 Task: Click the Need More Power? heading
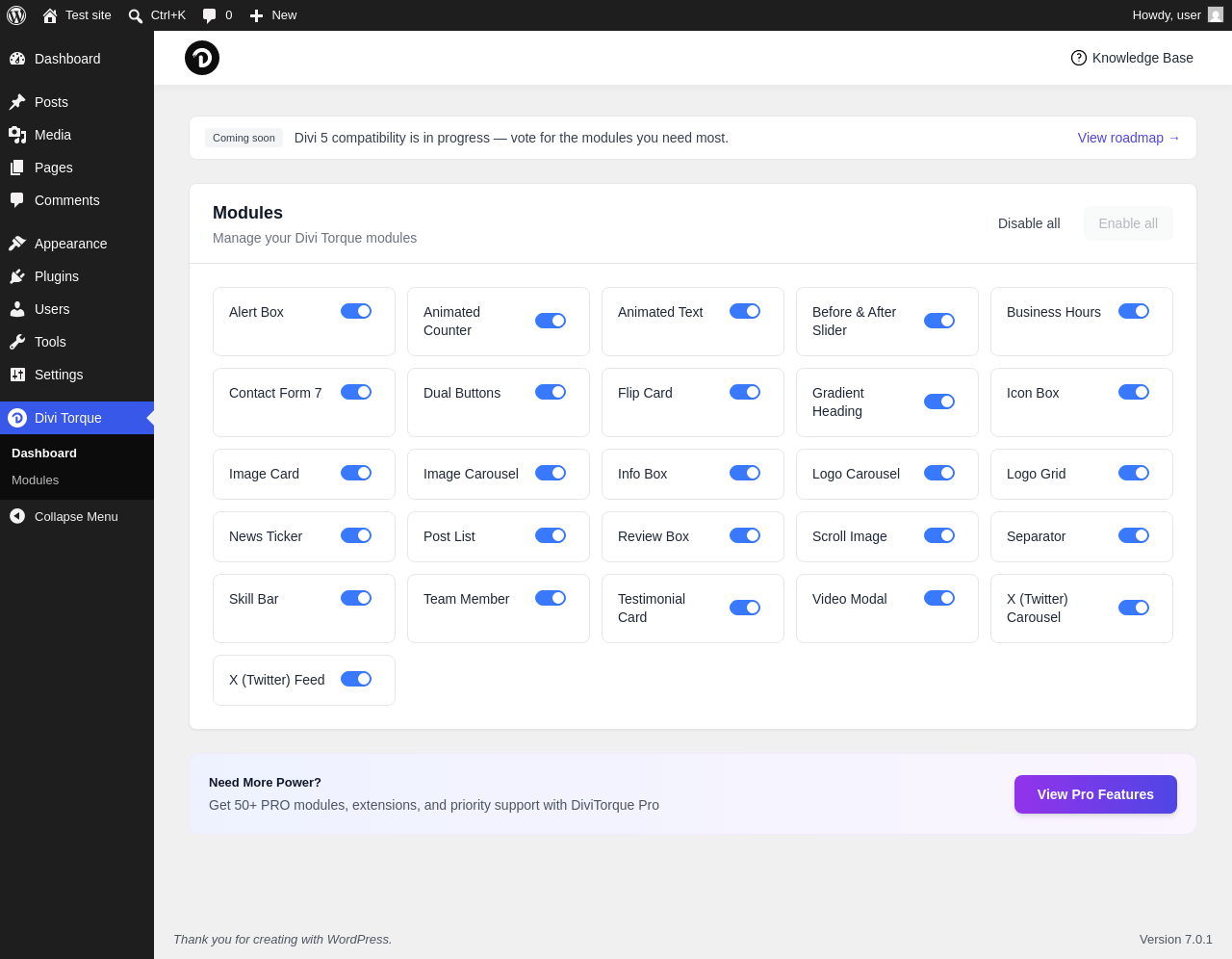coord(265,783)
